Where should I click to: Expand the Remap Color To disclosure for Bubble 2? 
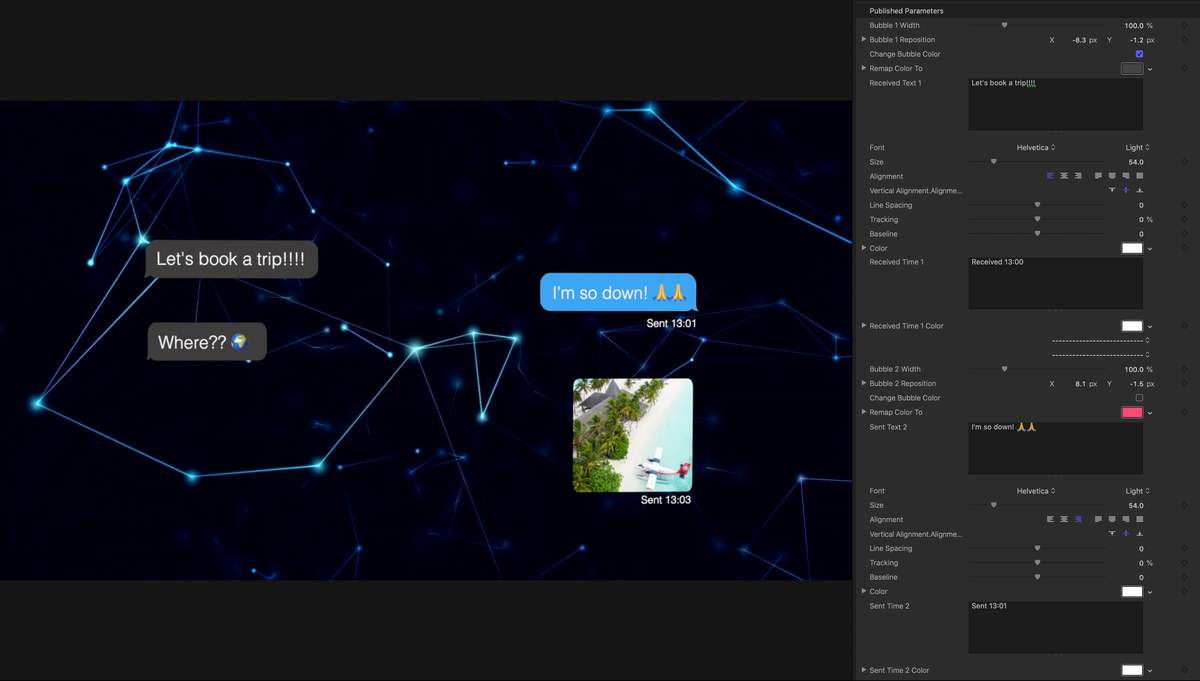coord(864,412)
